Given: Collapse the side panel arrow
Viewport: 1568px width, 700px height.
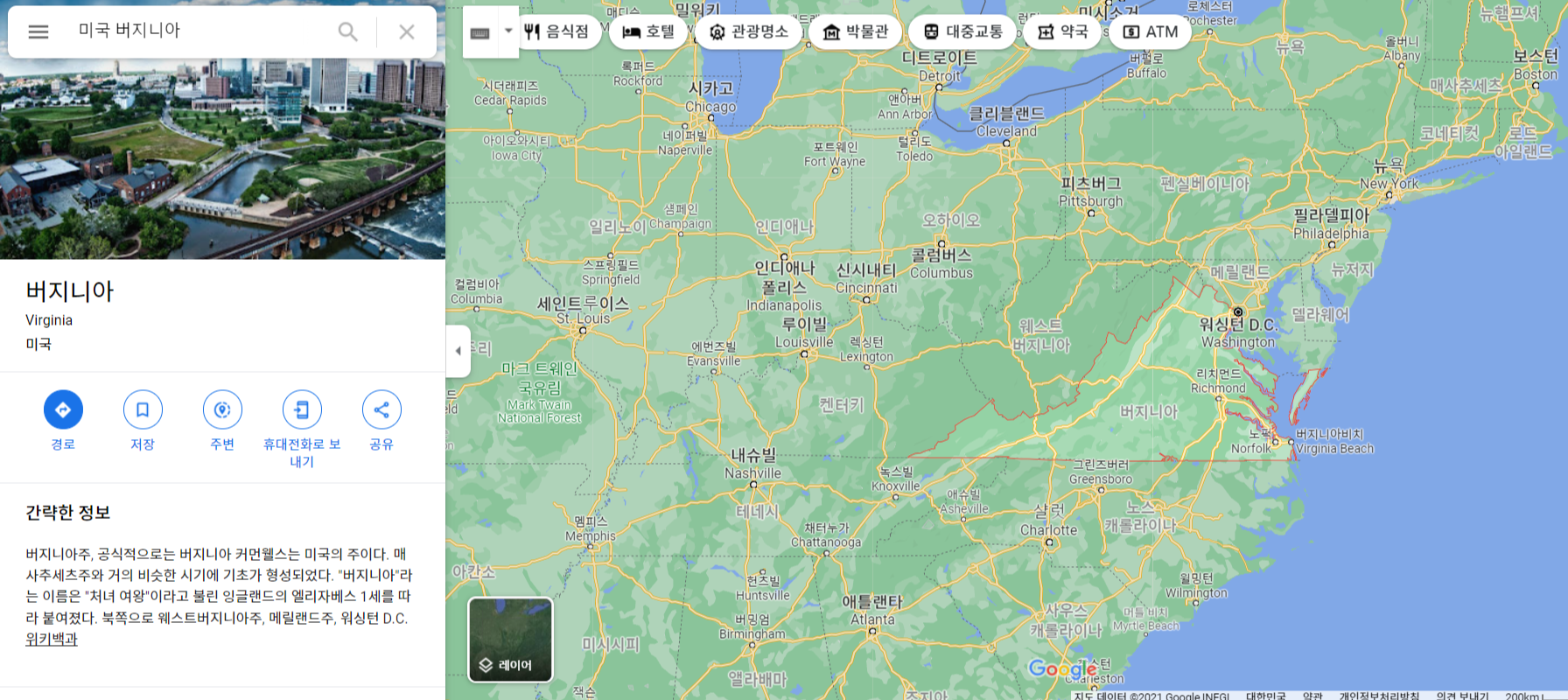Looking at the screenshot, I should 458,351.
